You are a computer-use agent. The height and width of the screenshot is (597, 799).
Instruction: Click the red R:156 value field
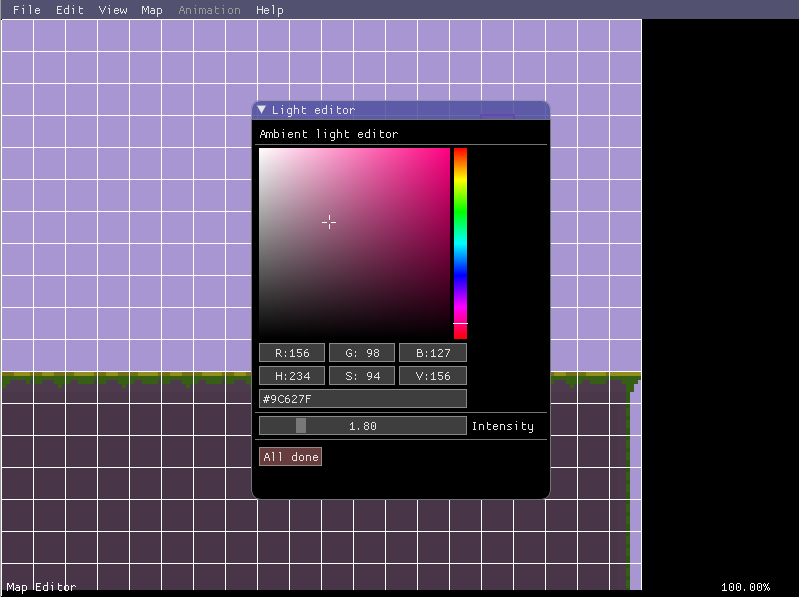292,352
